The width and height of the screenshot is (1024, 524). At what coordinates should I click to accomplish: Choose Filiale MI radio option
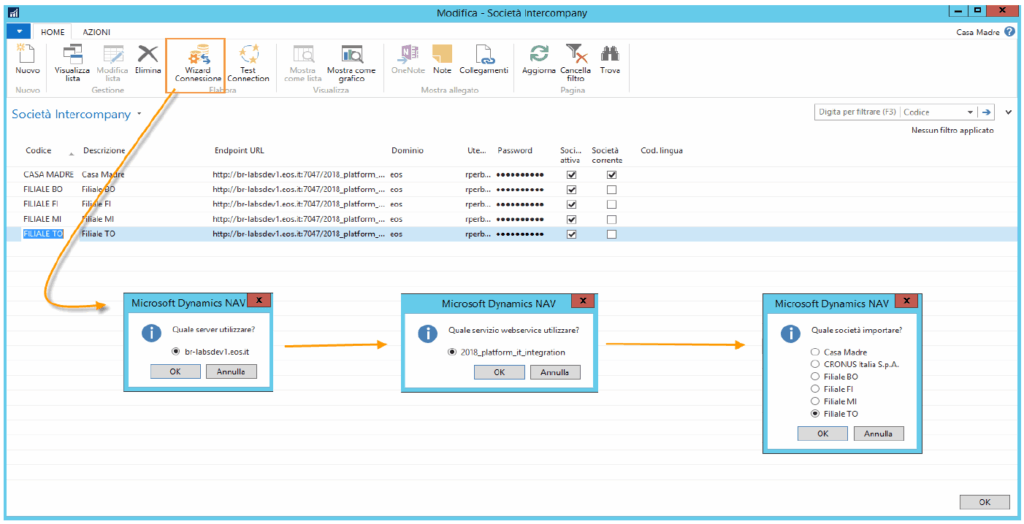pyautogui.click(x=814, y=401)
